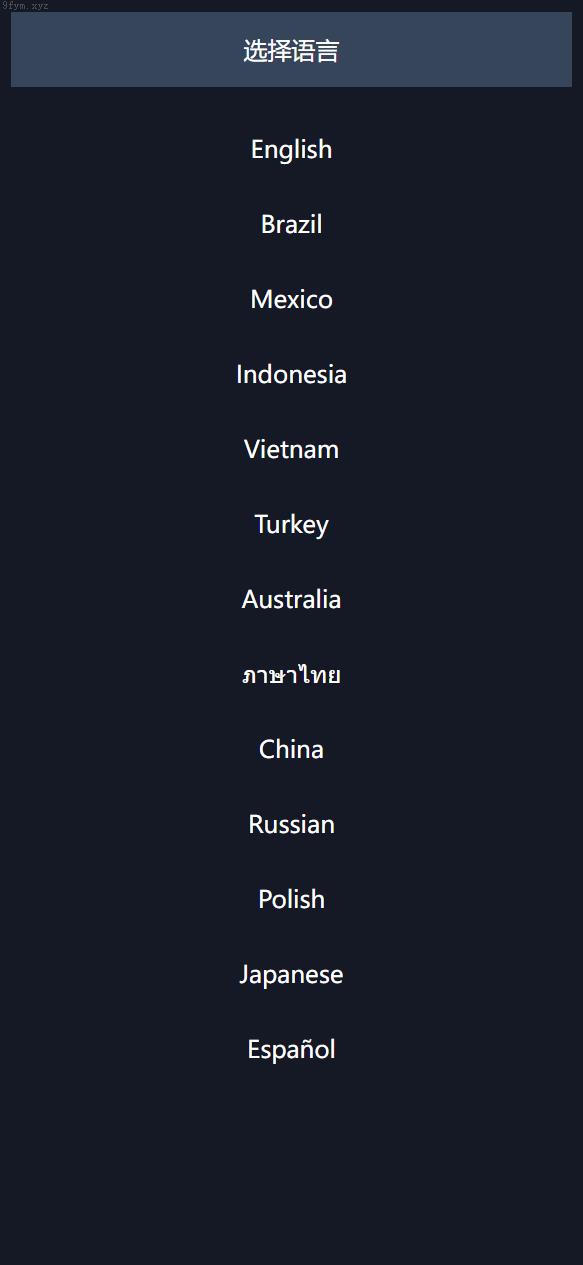
Task: Select the Español entry
Action: (291, 1050)
